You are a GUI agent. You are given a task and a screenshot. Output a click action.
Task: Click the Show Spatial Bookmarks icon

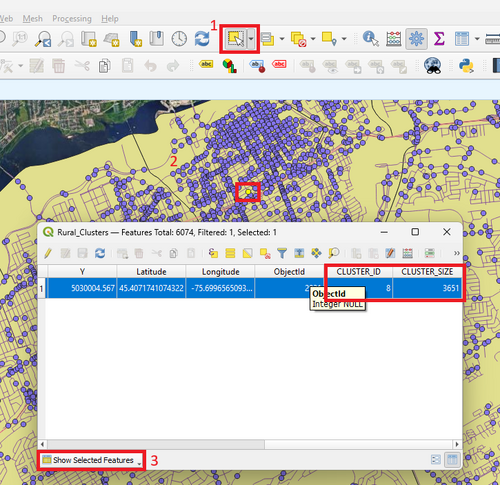tap(156, 39)
